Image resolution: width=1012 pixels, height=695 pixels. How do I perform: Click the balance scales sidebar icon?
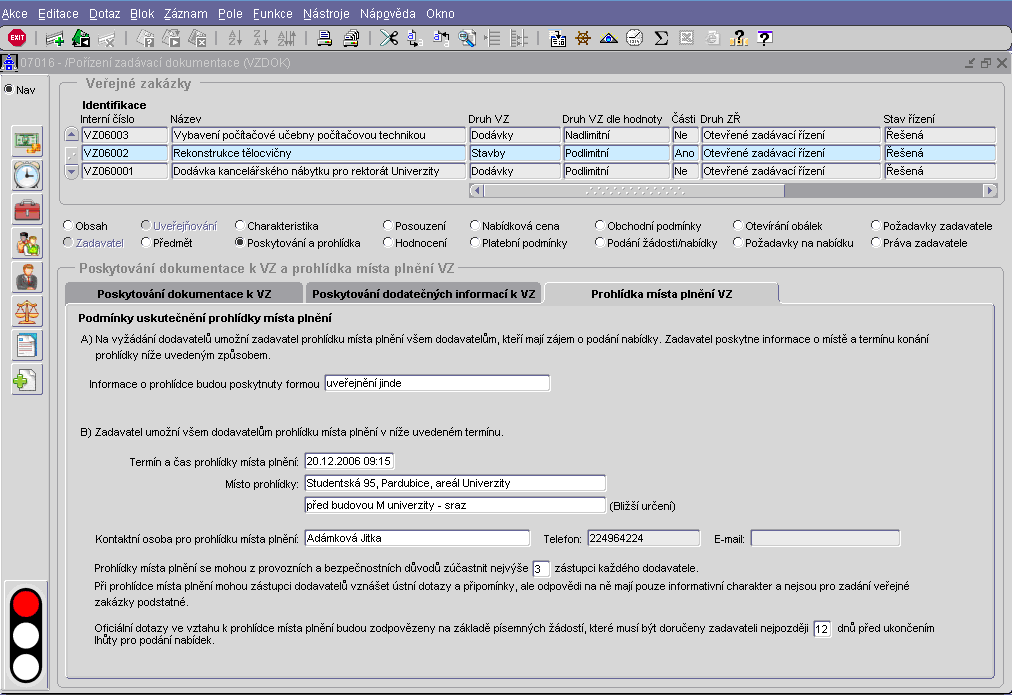[x=27, y=311]
